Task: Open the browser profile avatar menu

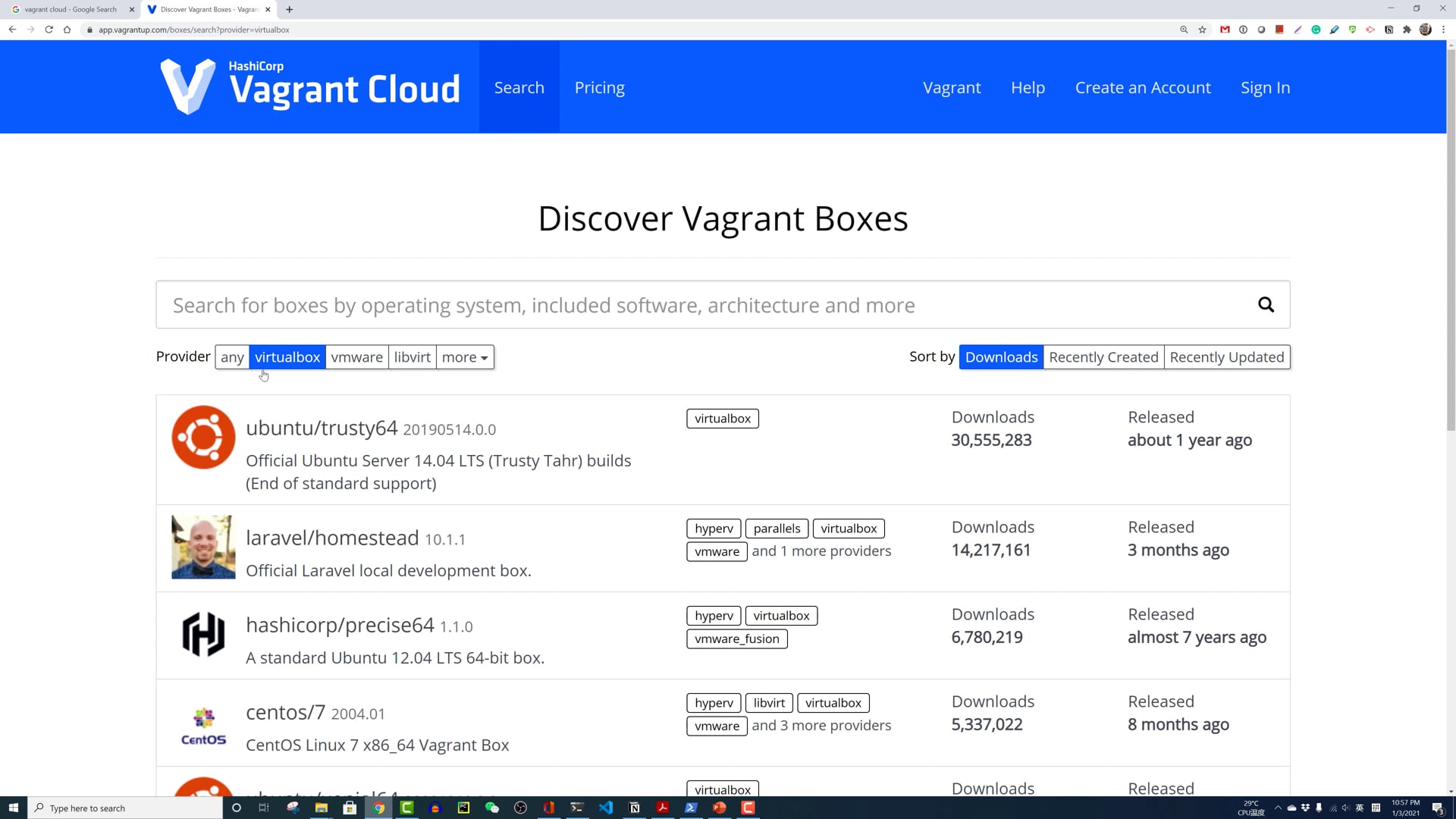Action: [1426, 30]
